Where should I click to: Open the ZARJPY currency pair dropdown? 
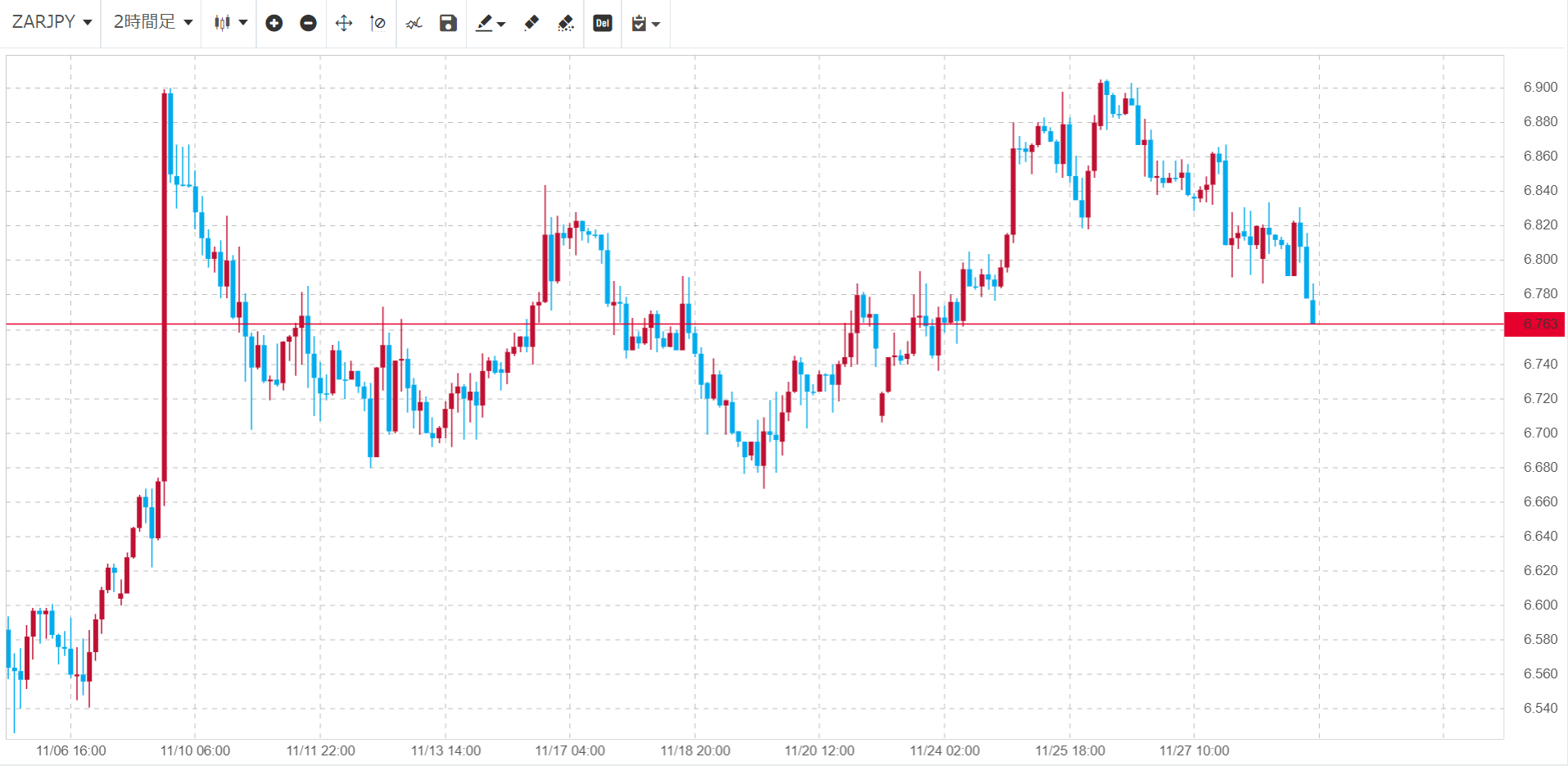(52, 23)
